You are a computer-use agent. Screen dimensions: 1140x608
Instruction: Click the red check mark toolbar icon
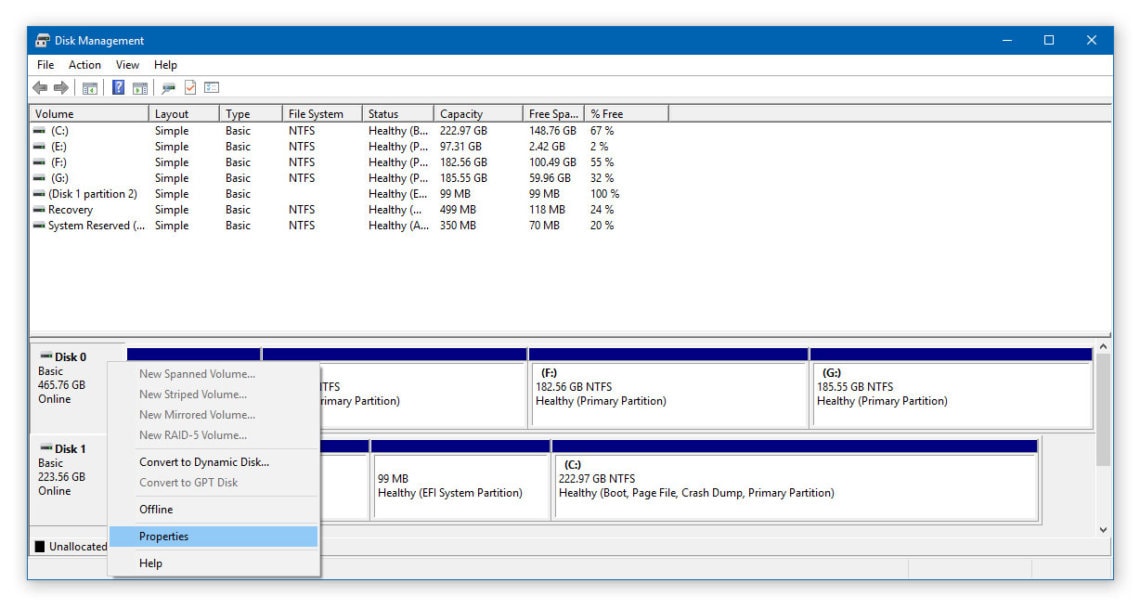coord(190,88)
